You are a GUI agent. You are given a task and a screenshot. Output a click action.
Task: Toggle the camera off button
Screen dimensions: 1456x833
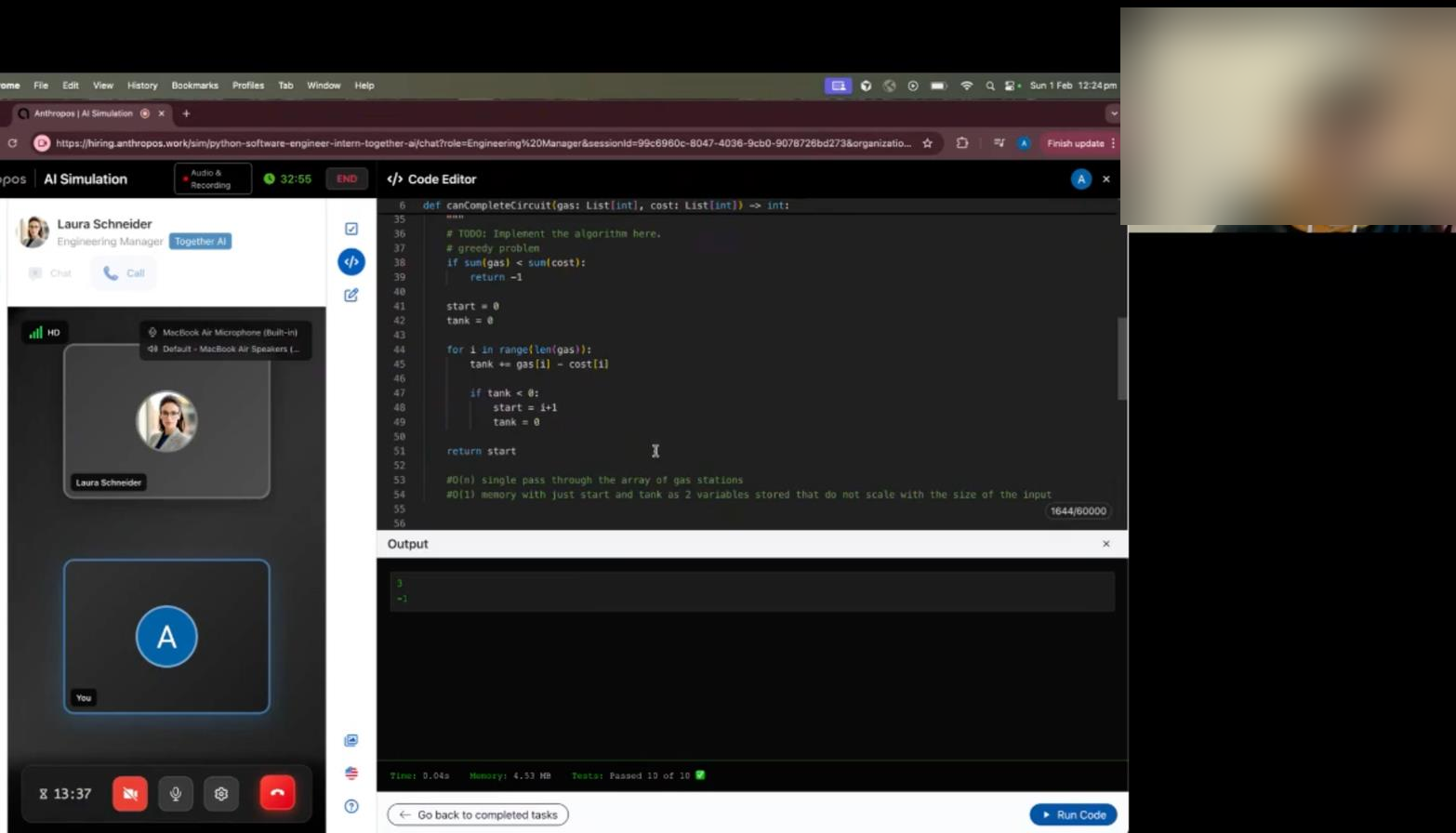pos(130,794)
